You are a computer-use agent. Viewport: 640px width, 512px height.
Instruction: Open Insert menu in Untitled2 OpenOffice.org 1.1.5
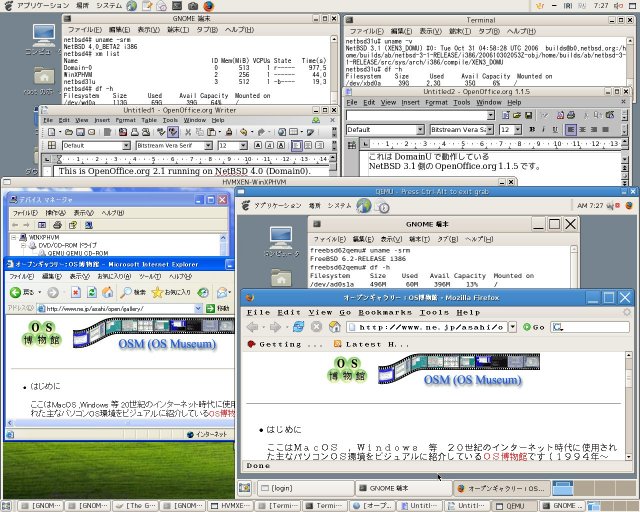410,102
